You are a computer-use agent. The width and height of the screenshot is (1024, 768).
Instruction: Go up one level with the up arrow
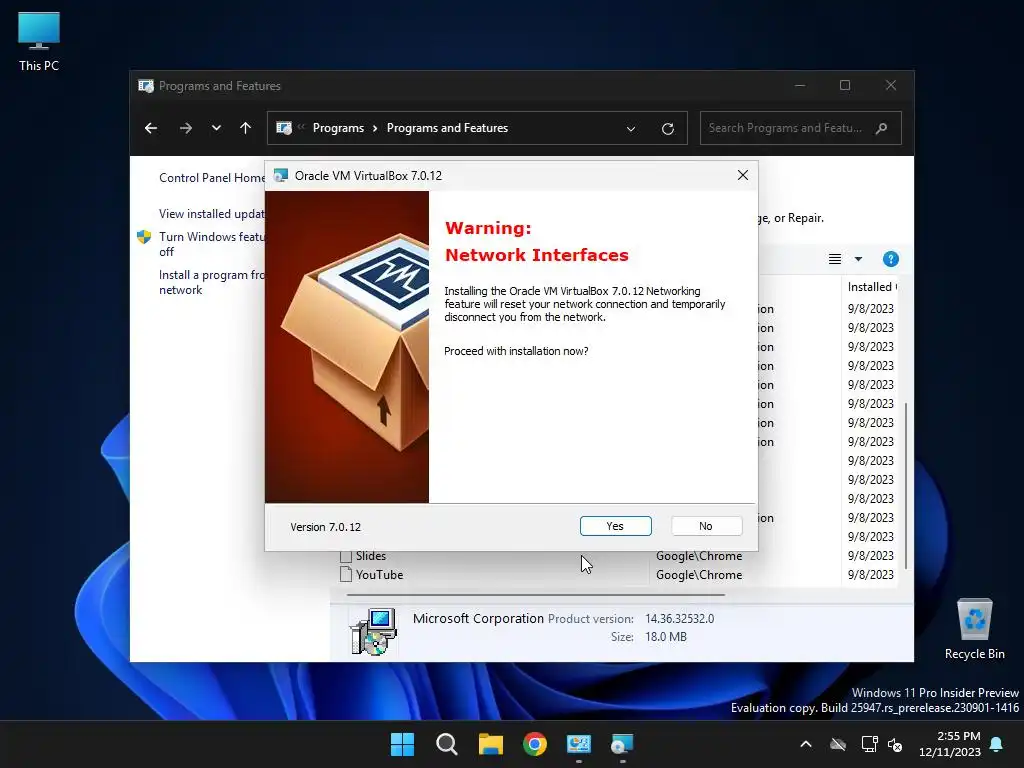tap(246, 128)
